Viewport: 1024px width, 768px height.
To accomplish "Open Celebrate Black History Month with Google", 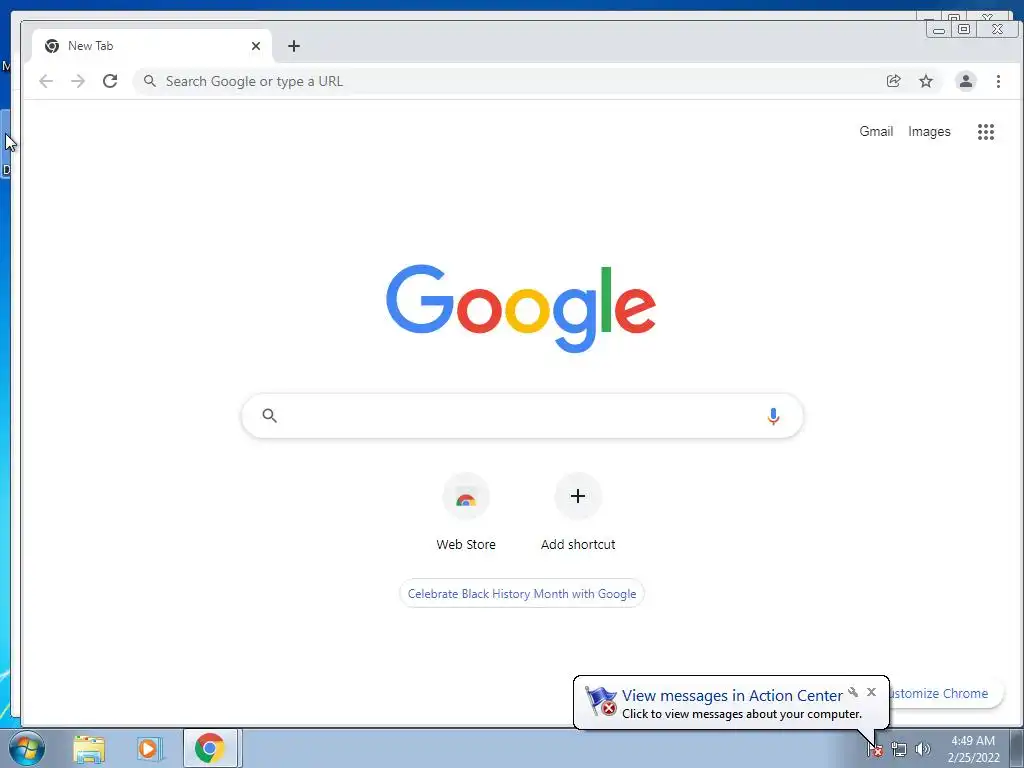I will [522, 594].
